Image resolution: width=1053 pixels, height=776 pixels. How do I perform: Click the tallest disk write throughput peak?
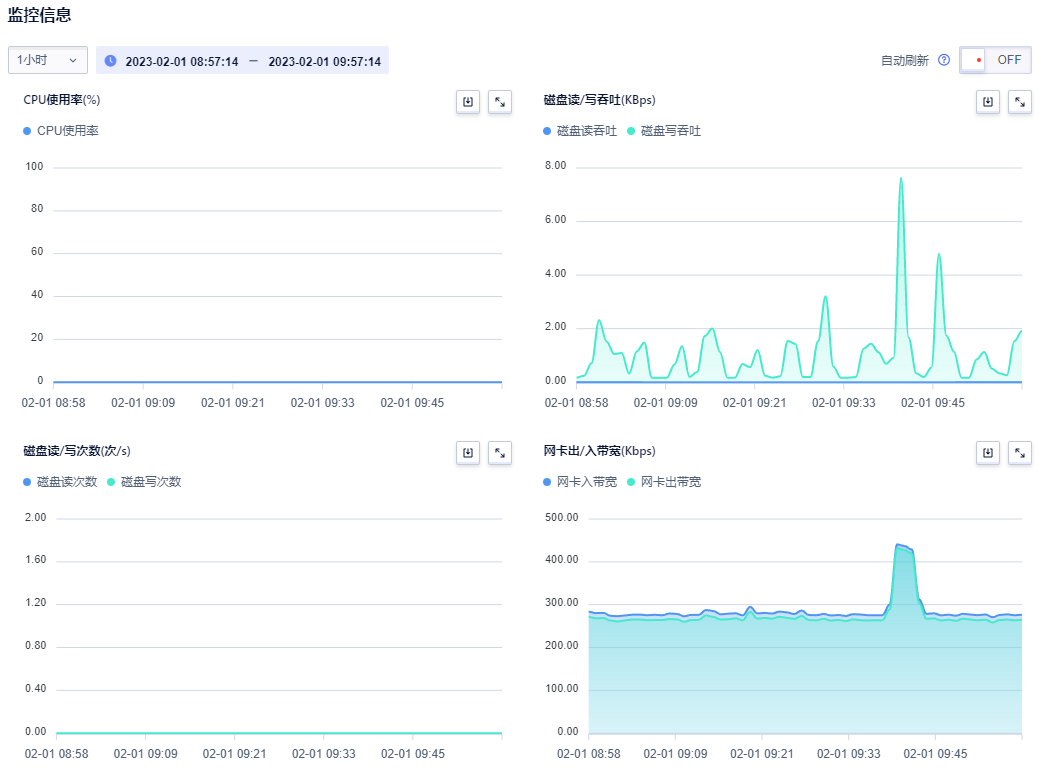(x=901, y=179)
